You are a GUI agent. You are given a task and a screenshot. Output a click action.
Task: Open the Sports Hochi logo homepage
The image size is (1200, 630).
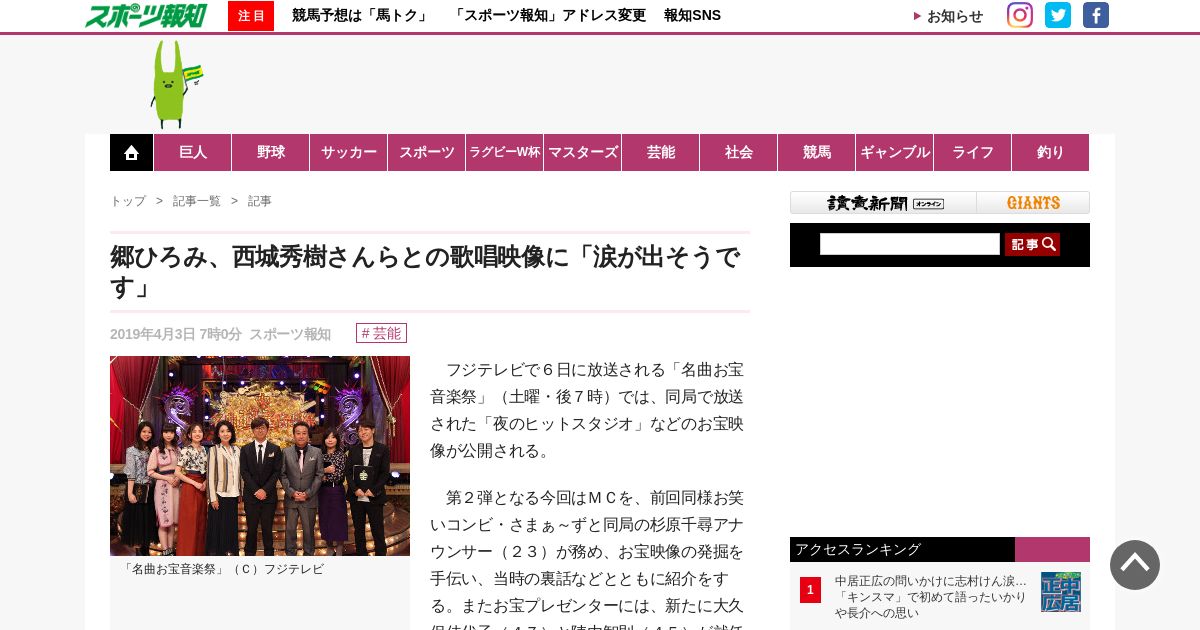(146, 15)
